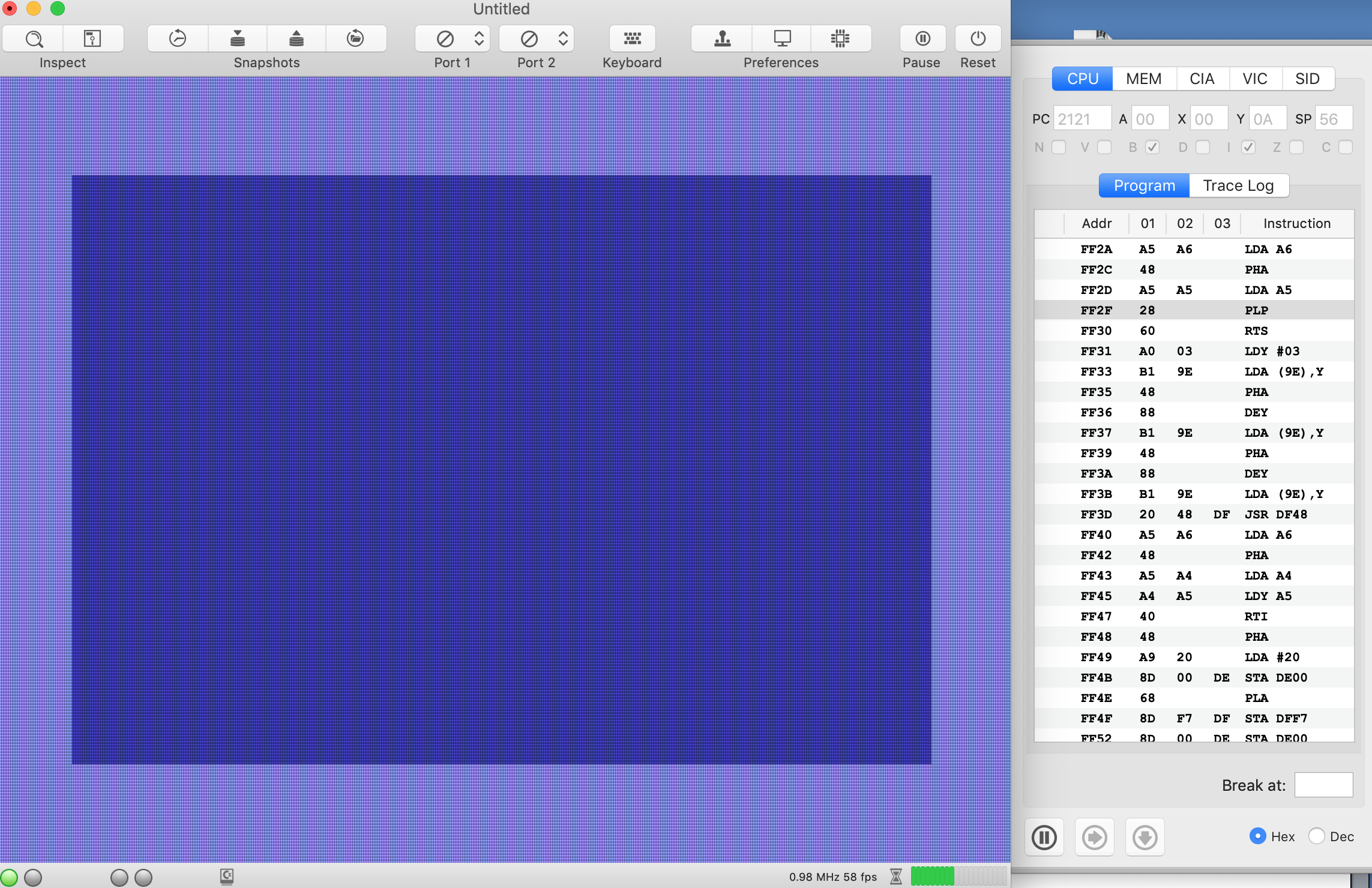Select the FF4B STA DE00 row
The image size is (1372, 888).
point(1194,677)
